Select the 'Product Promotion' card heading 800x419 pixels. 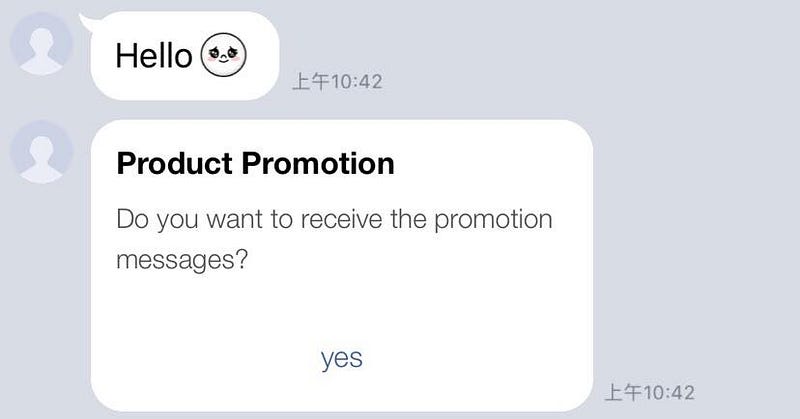click(x=255, y=163)
